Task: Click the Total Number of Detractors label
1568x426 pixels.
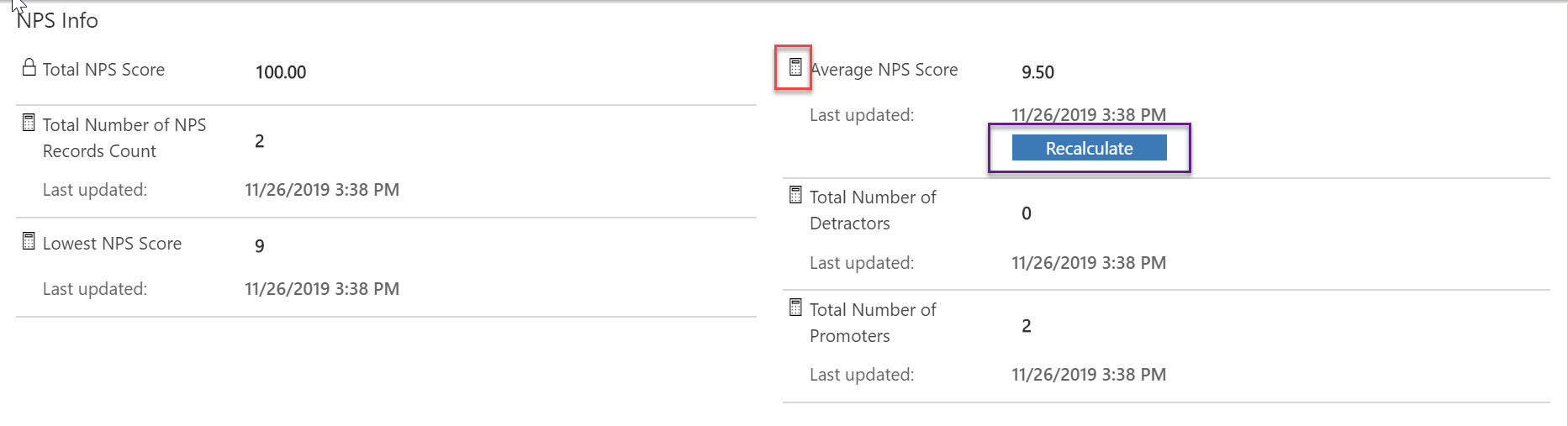Action: tap(873, 210)
